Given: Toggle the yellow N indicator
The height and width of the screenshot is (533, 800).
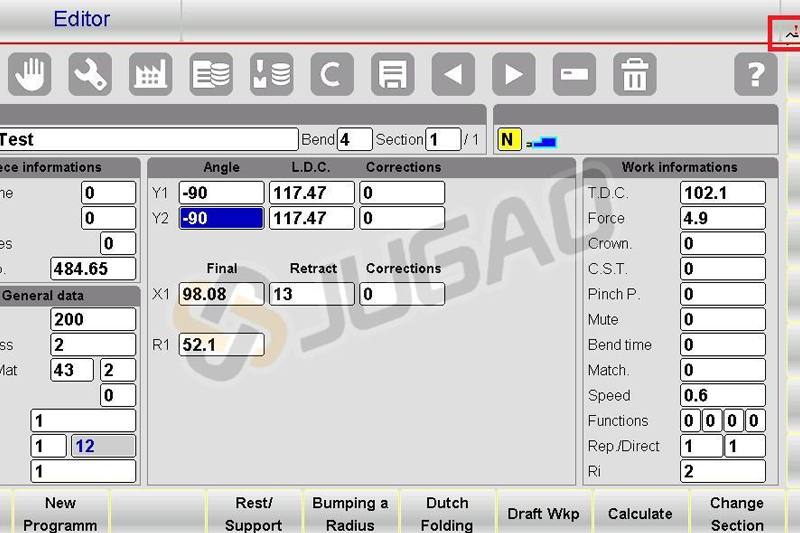Looking at the screenshot, I should click(x=508, y=140).
